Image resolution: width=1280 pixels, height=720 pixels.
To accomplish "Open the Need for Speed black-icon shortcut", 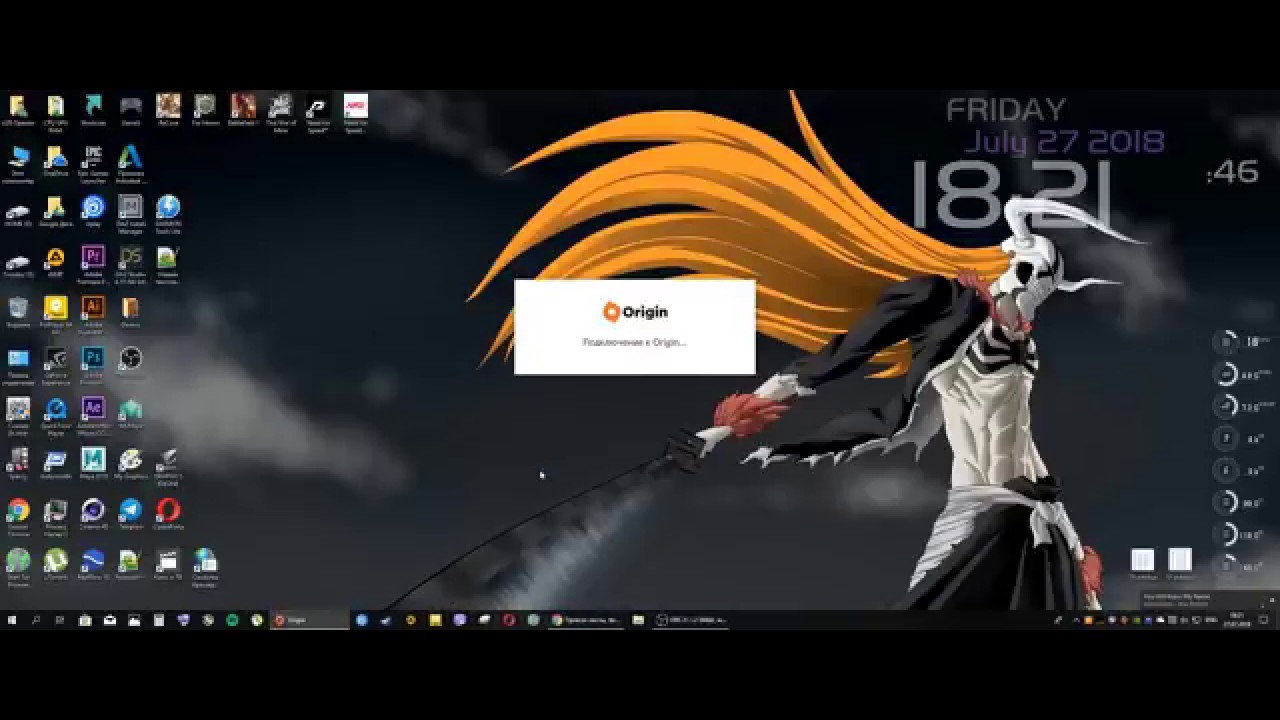I will pyautogui.click(x=317, y=111).
